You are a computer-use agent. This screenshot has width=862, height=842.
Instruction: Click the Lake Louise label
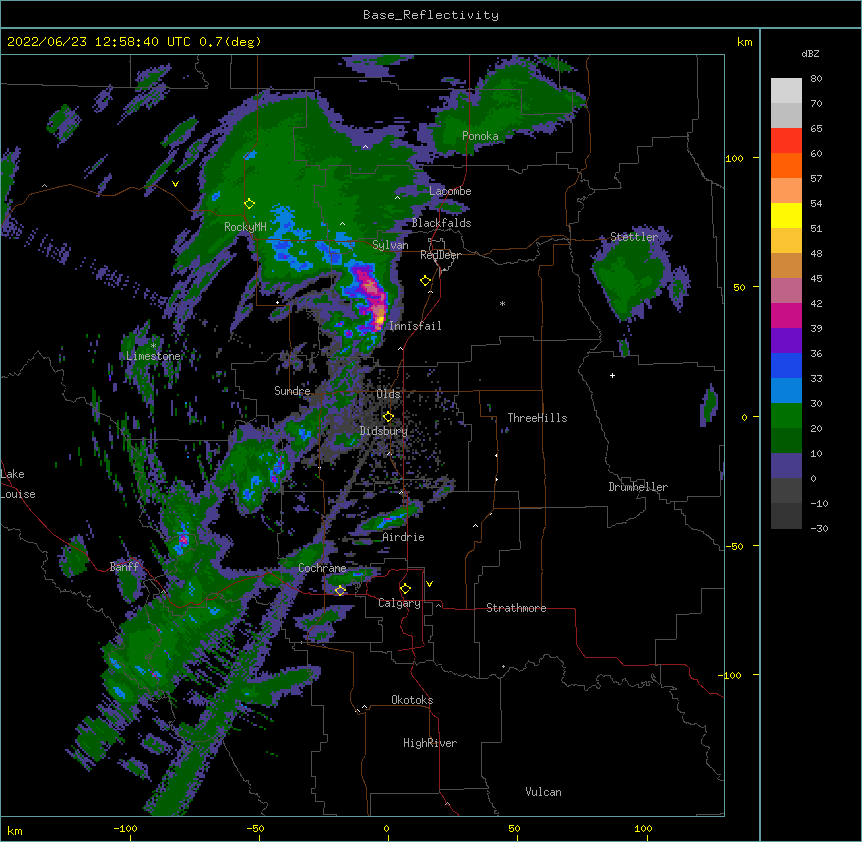click(18, 484)
